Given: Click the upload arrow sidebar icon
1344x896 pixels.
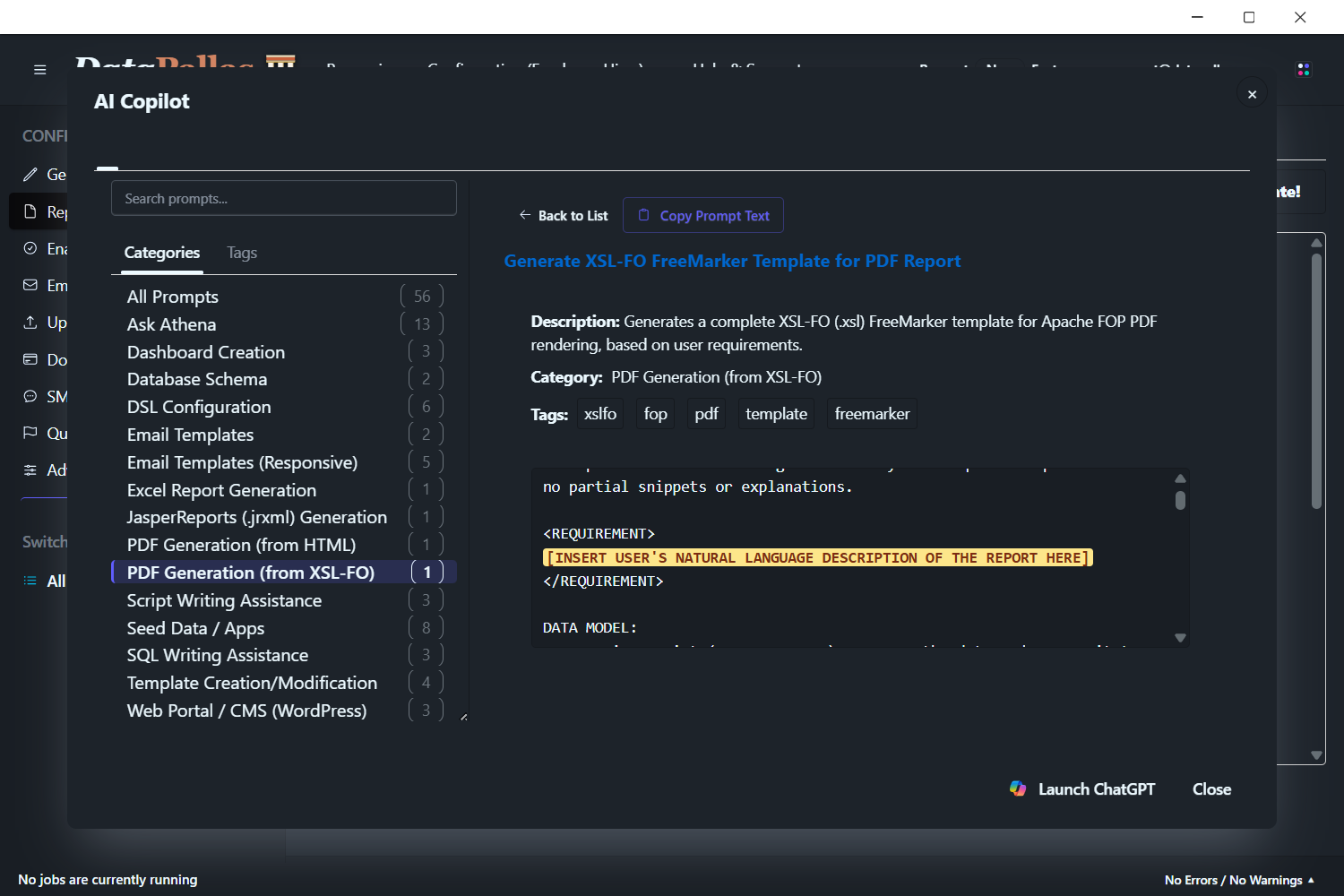Looking at the screenshot, I should pos(30,322).
